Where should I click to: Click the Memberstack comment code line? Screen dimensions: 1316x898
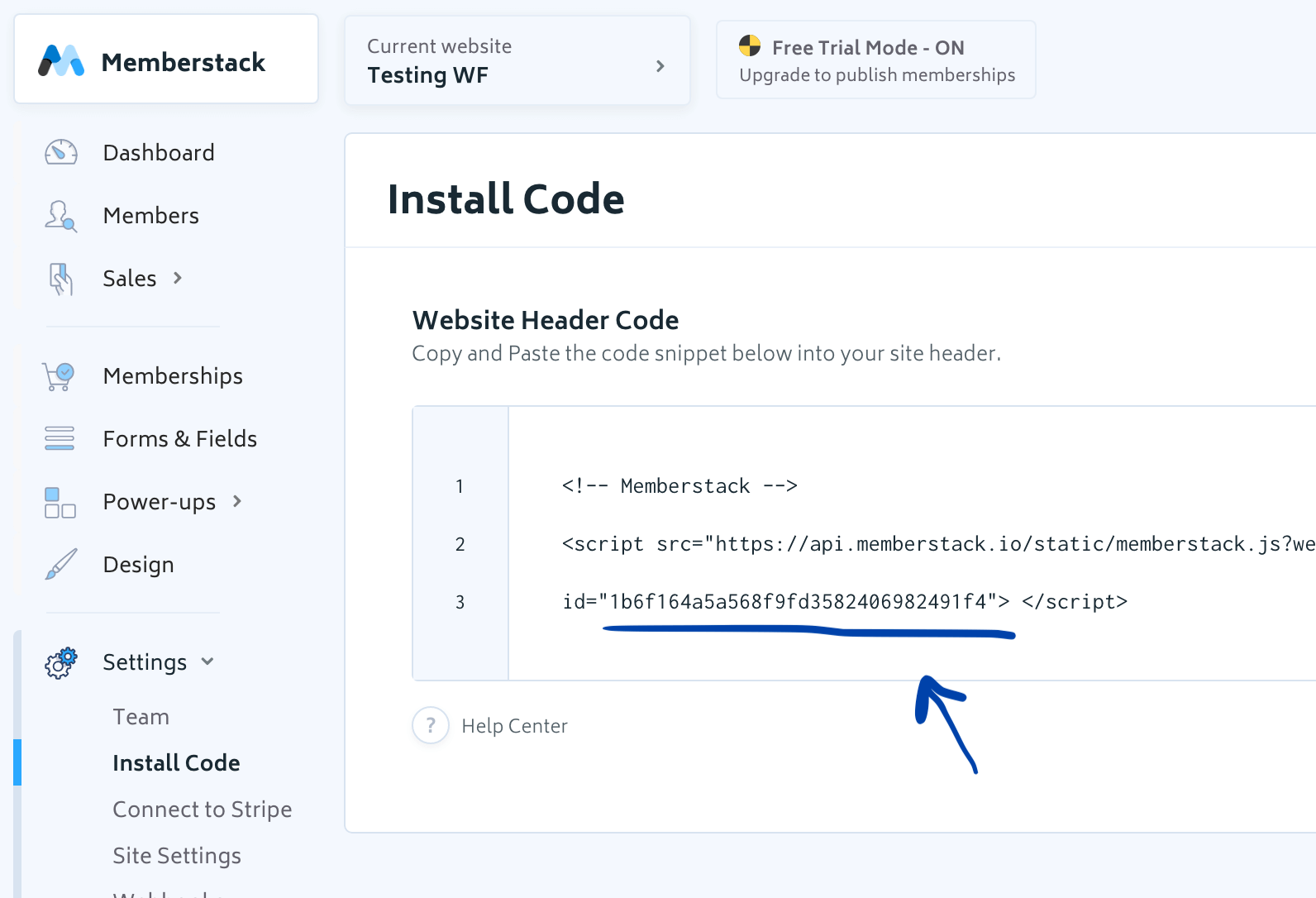(x=679, y=485)
